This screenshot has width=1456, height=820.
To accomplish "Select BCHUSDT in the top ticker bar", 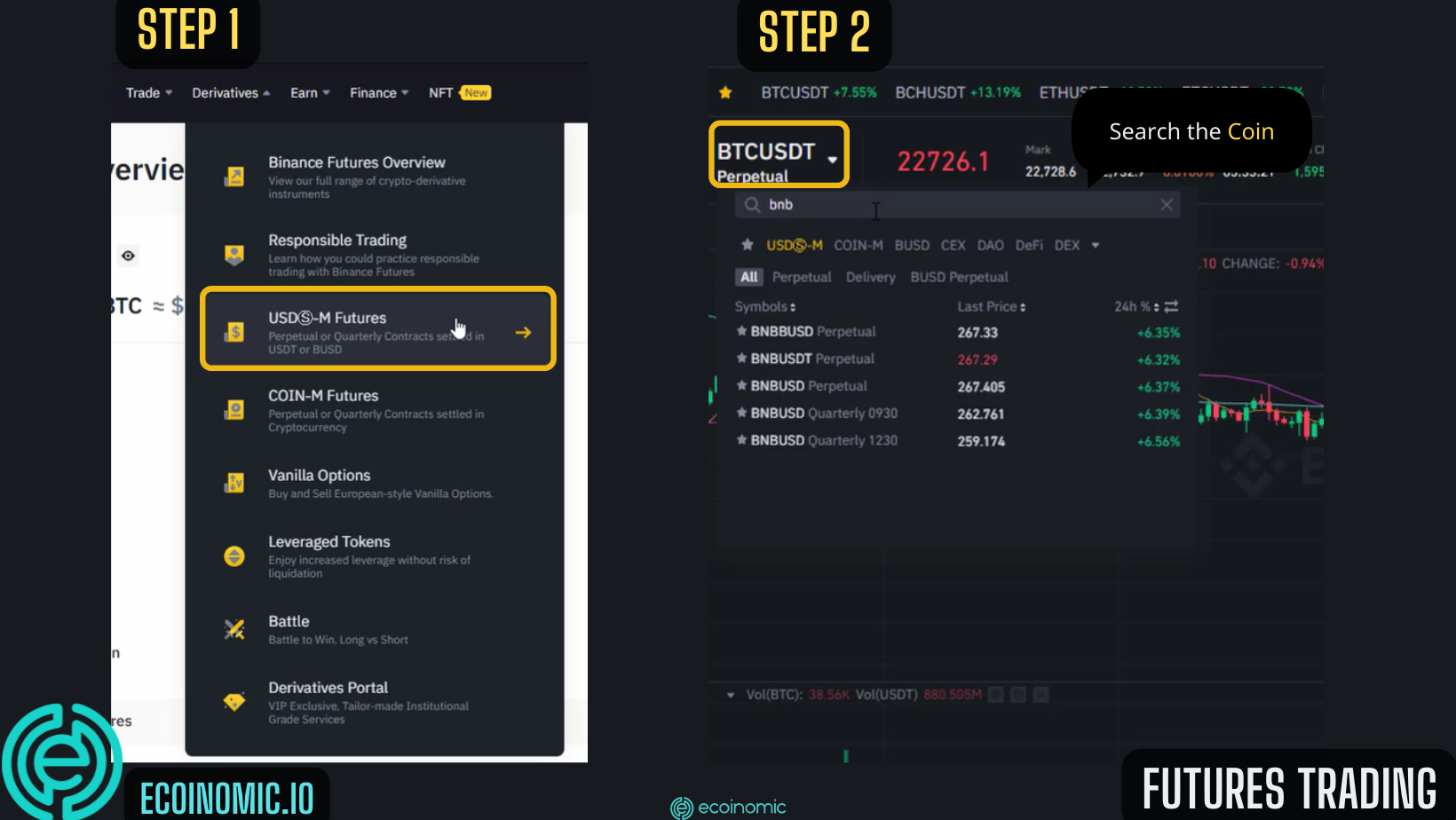I will (x=958, y=92).
